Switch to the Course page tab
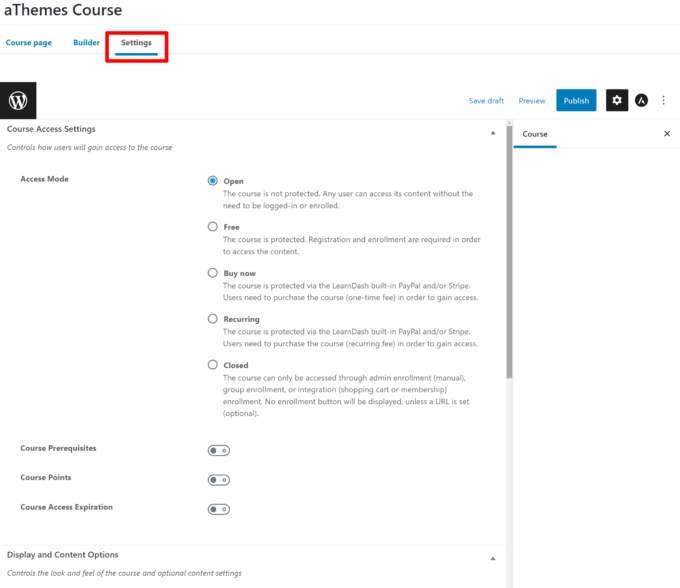 point(29,42)
